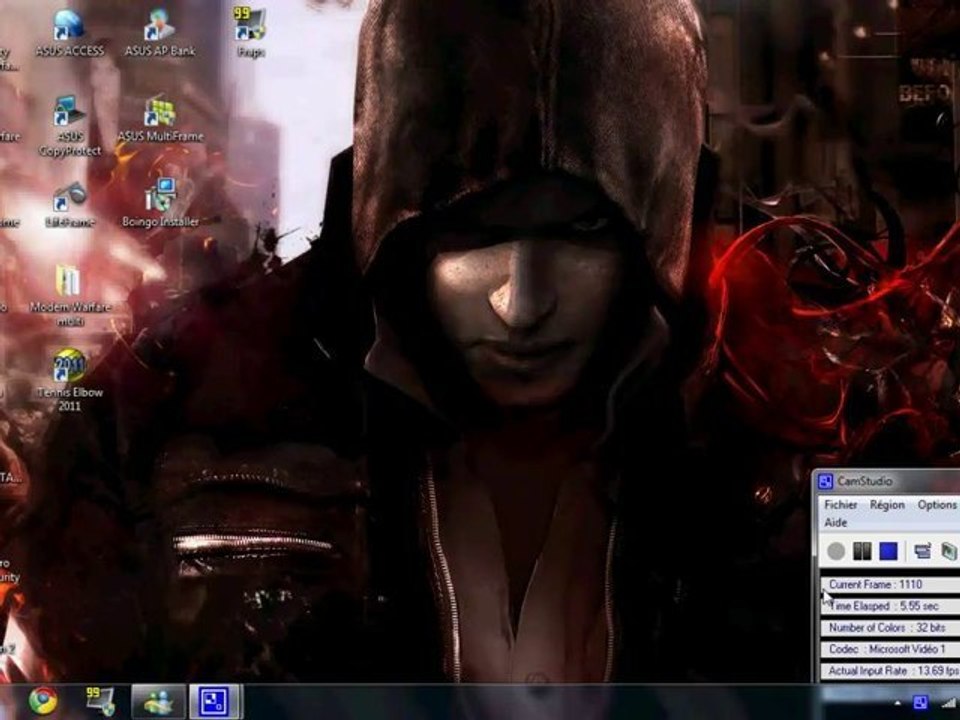Select the ASUS AP Bank desktop shortcut
Viewport: 960px width, 720px height.
(160, 33)
